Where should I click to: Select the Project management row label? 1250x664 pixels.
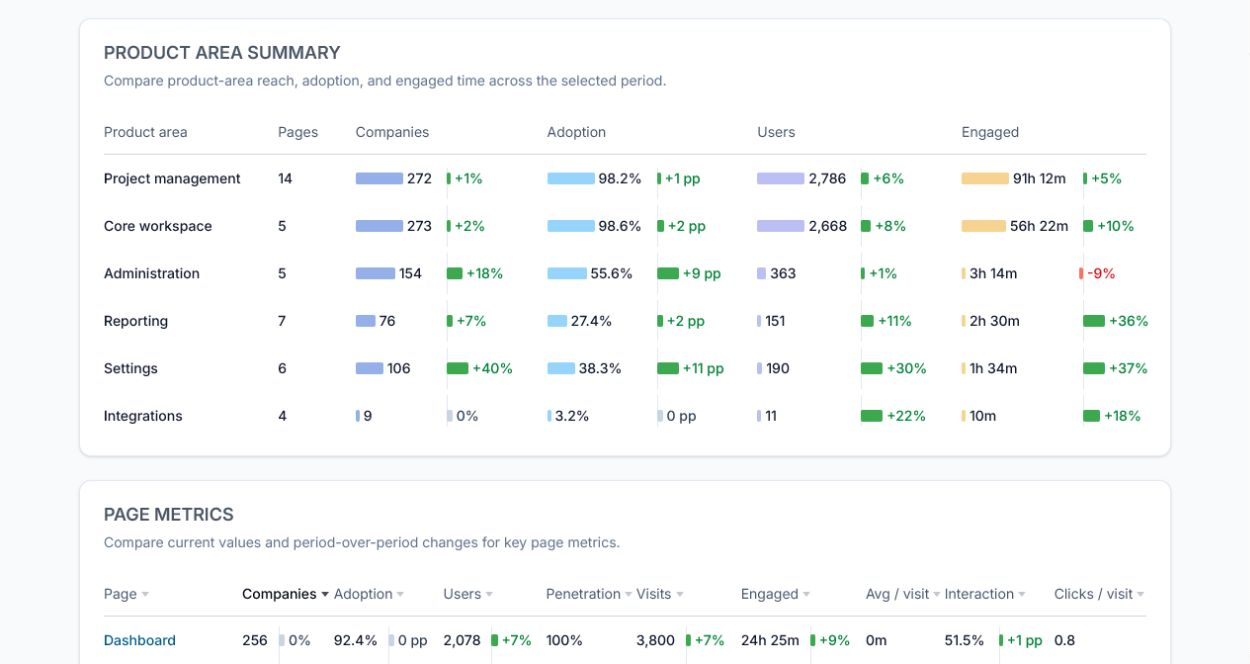click(172, 179)
